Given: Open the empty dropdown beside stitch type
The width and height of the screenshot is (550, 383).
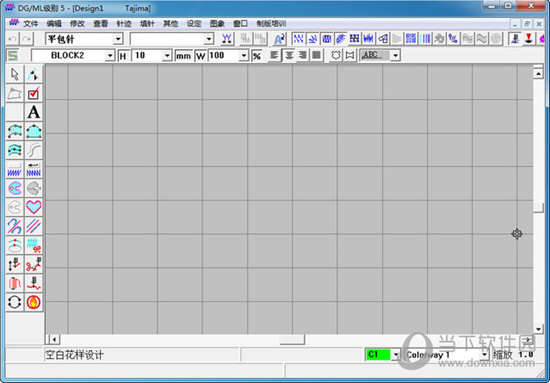Looking at the screenshot, I should point(209,39).
